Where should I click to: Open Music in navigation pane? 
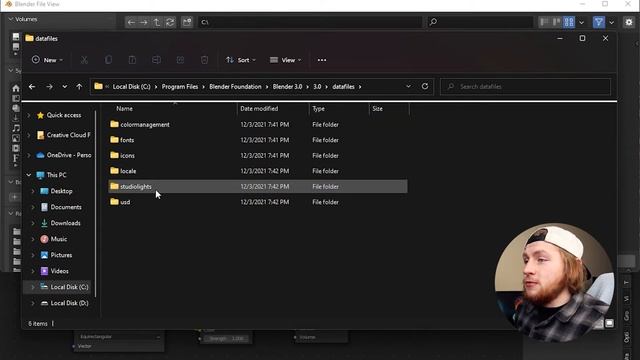click(x=58, y=239)
